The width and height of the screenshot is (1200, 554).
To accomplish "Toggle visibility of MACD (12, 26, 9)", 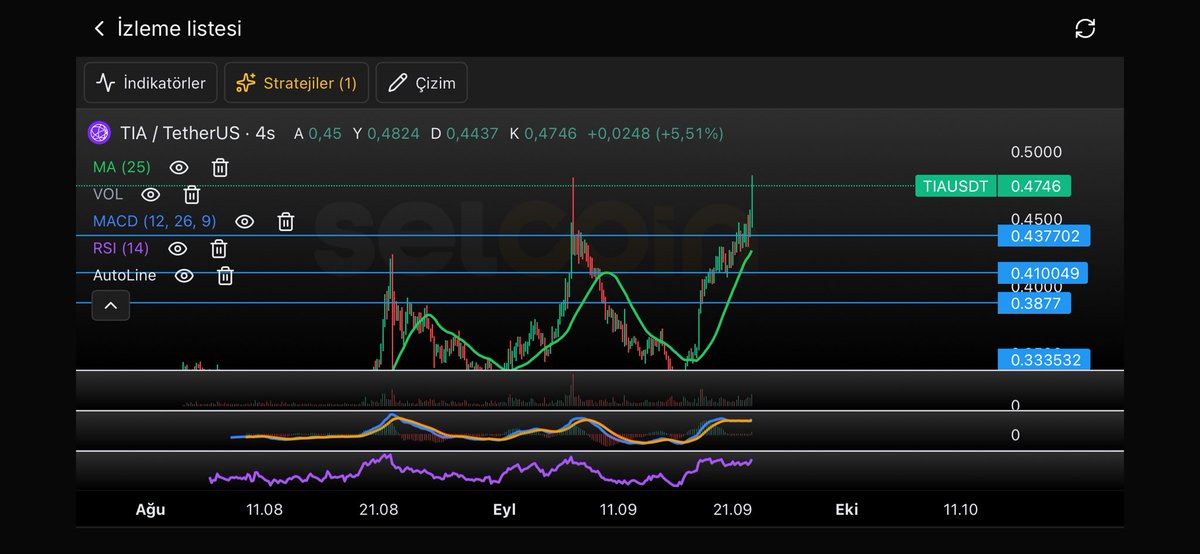I will pyautogui.click(x=244, y=221).
